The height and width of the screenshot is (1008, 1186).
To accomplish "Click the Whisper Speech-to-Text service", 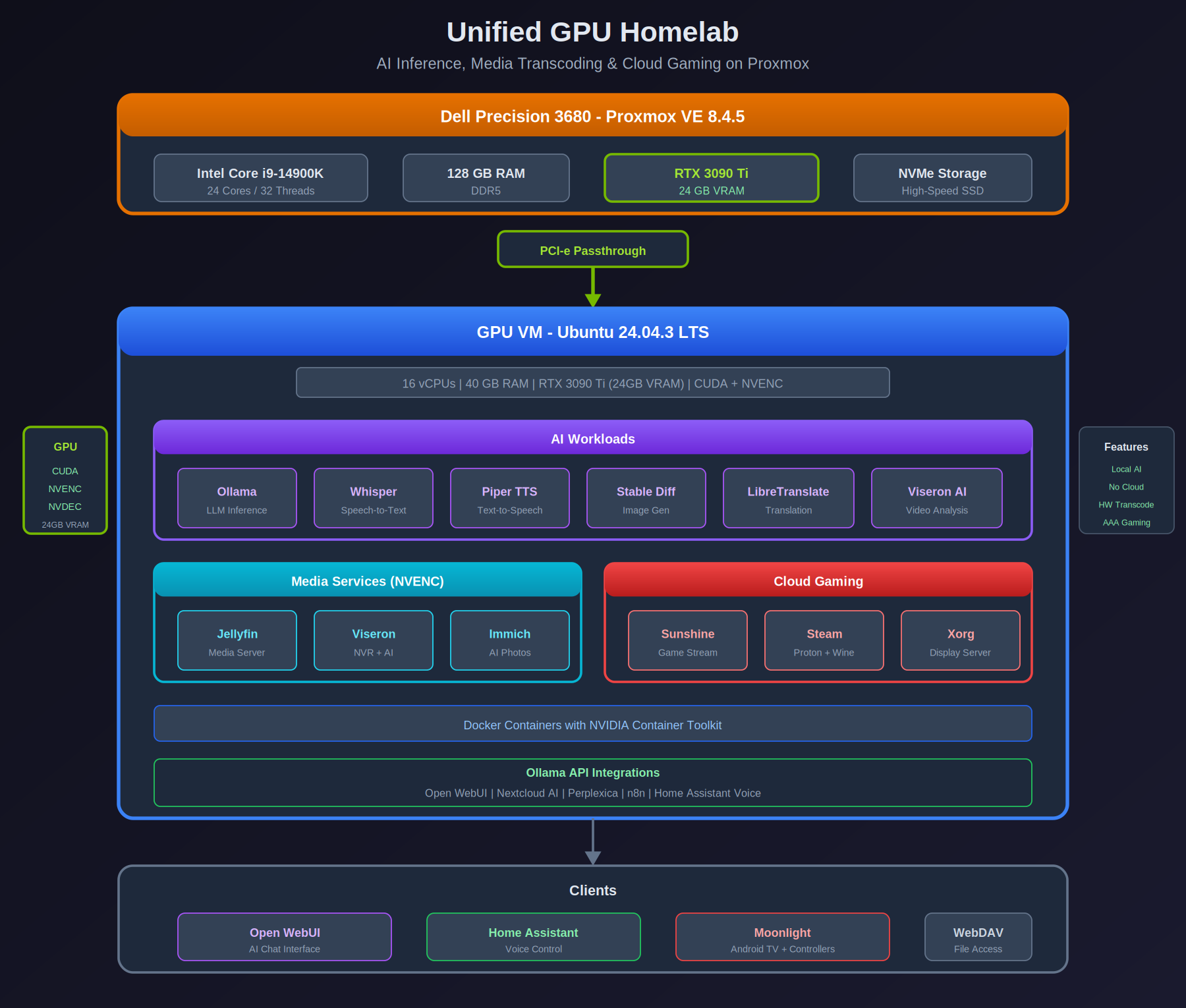I will 373,498.
